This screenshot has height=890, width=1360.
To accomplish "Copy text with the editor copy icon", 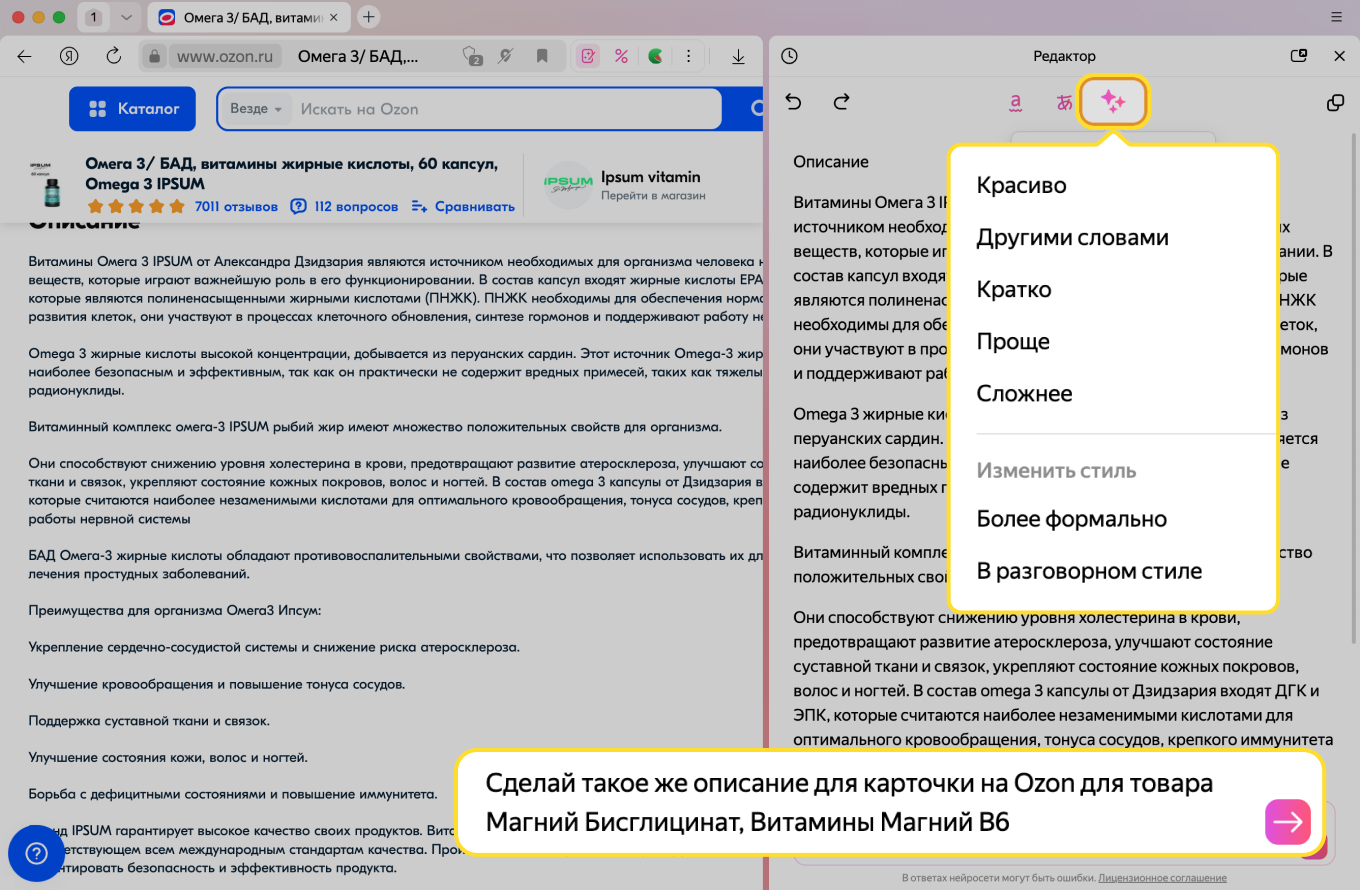I will point(1336,101).
